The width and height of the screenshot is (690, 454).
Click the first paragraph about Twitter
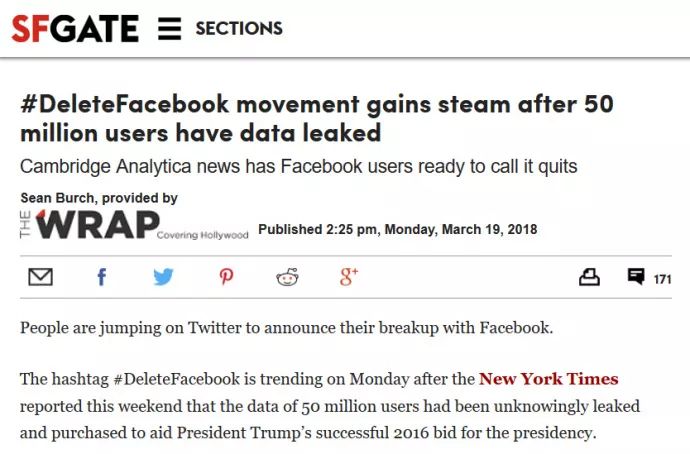pos(286,328)
